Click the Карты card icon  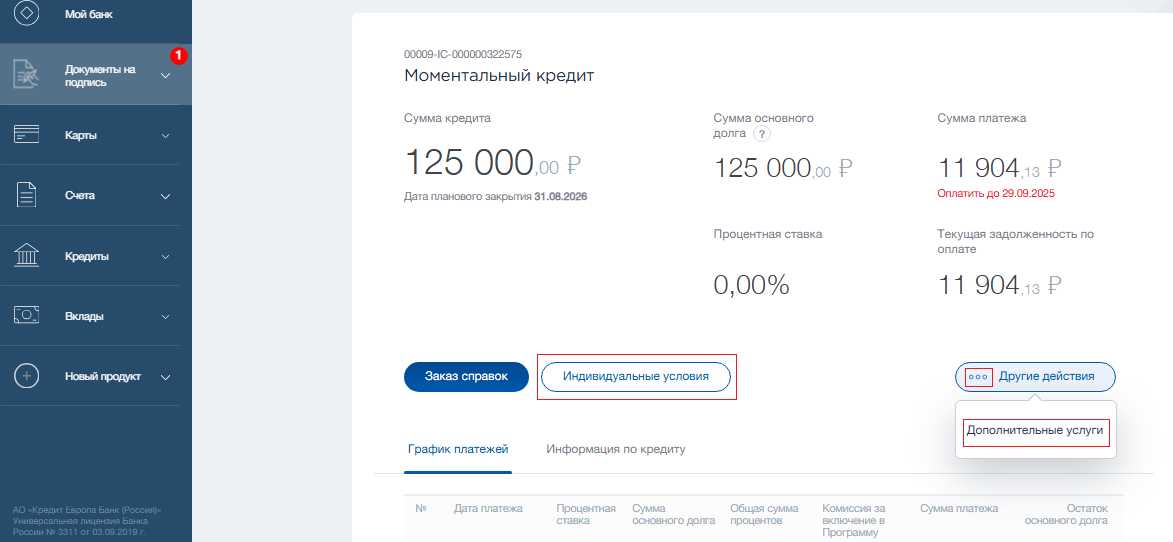click(27, 135)
